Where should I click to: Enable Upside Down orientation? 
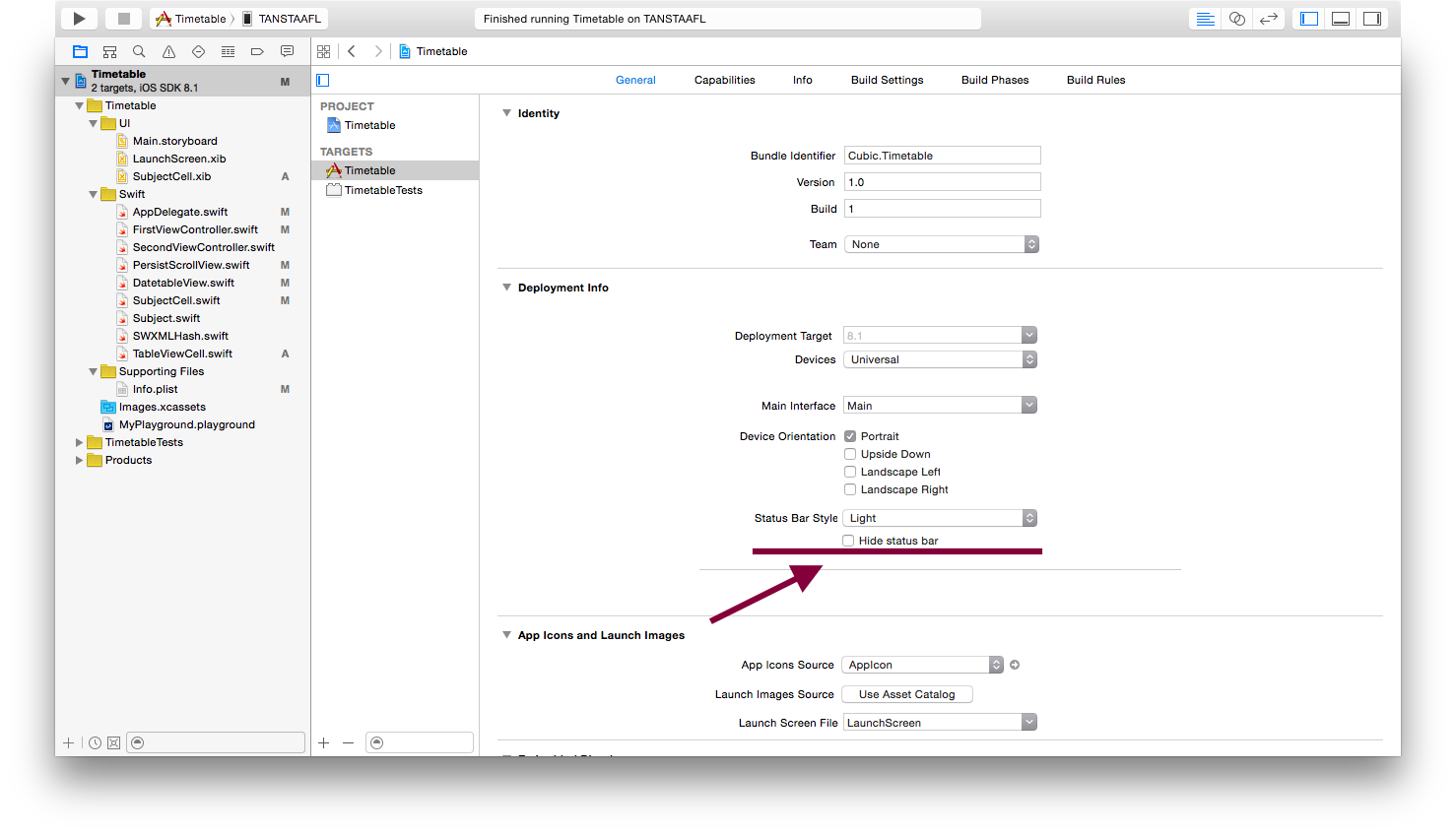point(849,454)
